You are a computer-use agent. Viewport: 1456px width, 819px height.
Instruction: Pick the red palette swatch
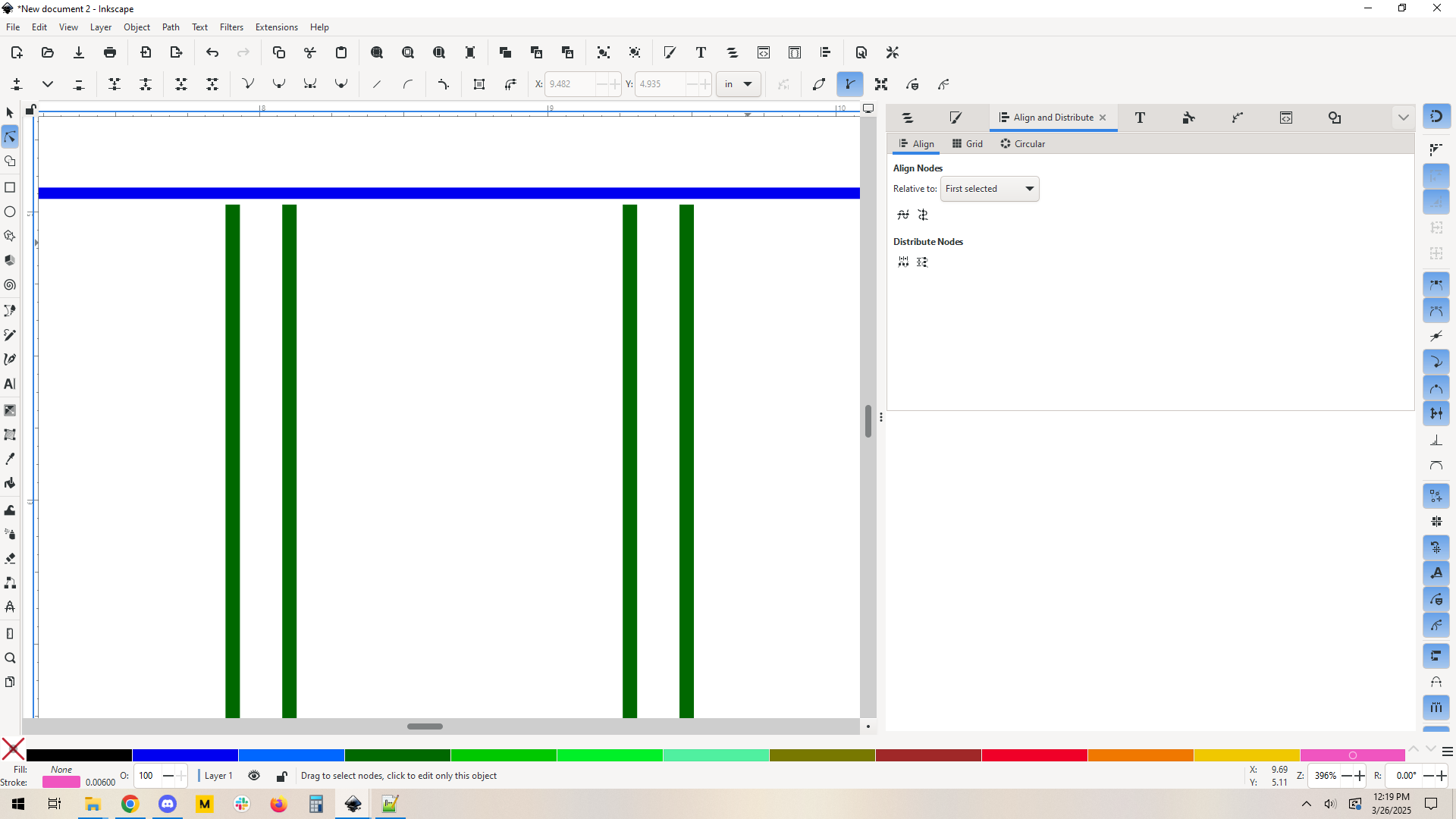[x=1034, y=755]
